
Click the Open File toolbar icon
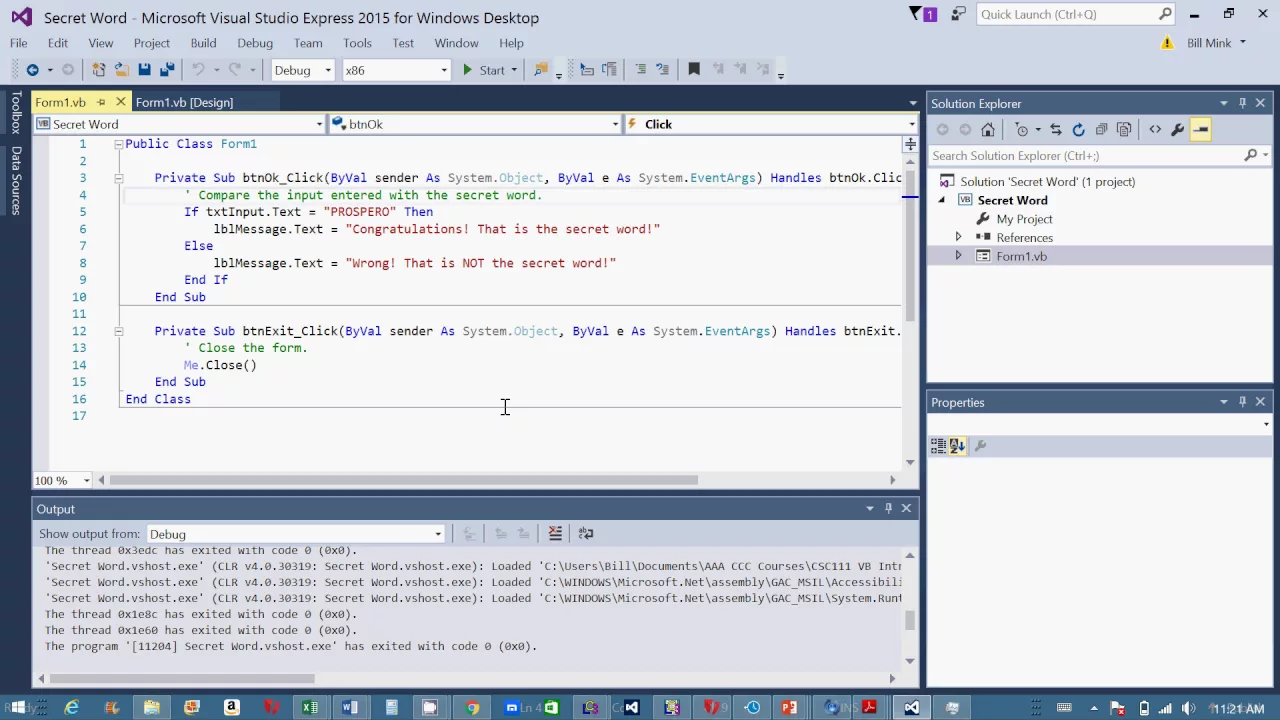coord(121,70)
